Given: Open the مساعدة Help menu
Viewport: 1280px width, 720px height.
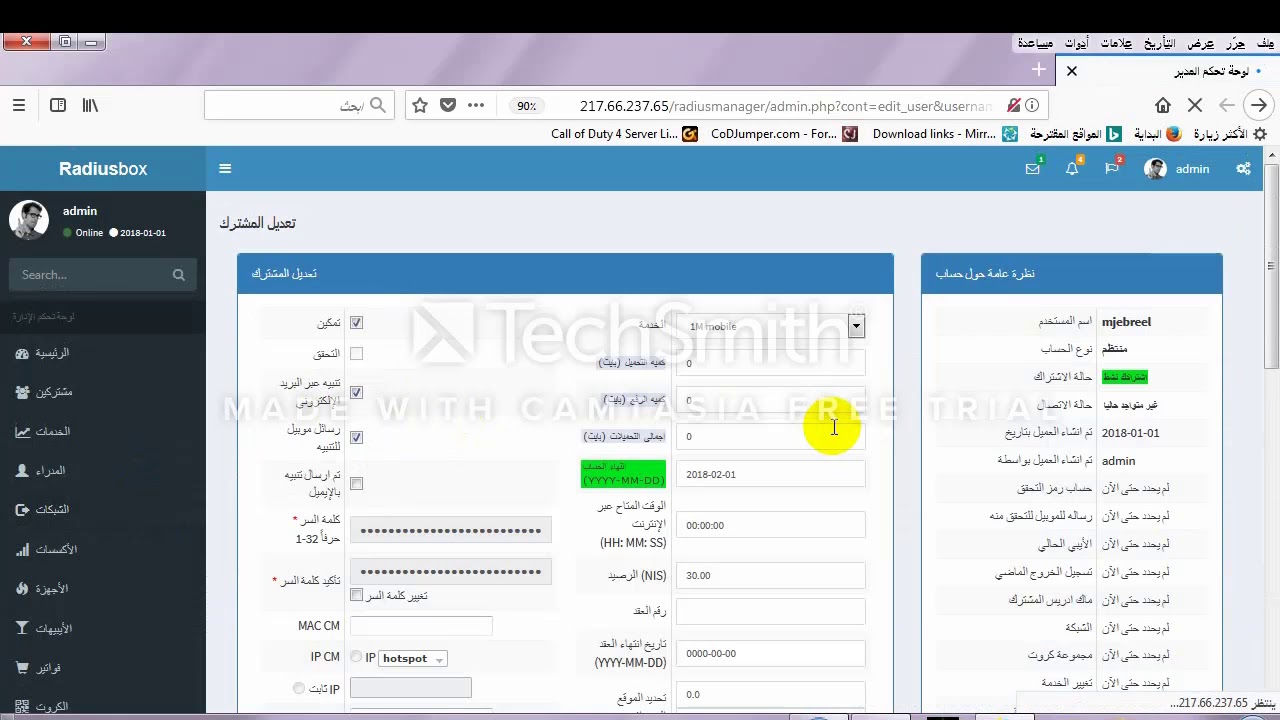Looking at the screenshot, I should click(x=1035, y=43).
